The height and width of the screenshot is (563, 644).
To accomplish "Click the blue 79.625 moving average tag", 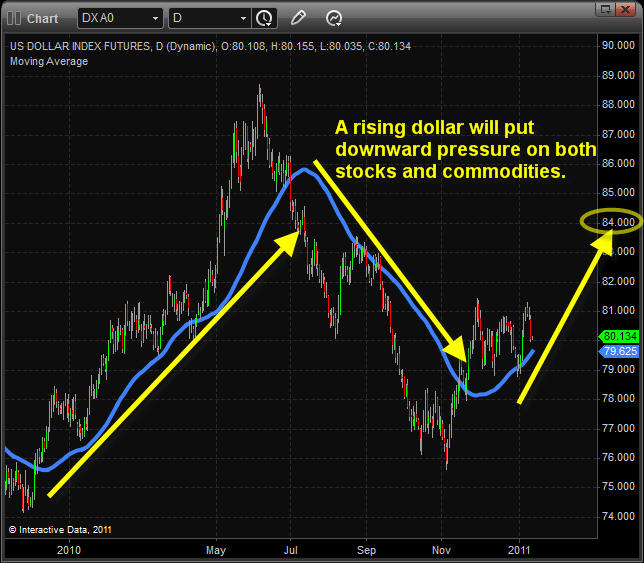I will click(619, 352).
